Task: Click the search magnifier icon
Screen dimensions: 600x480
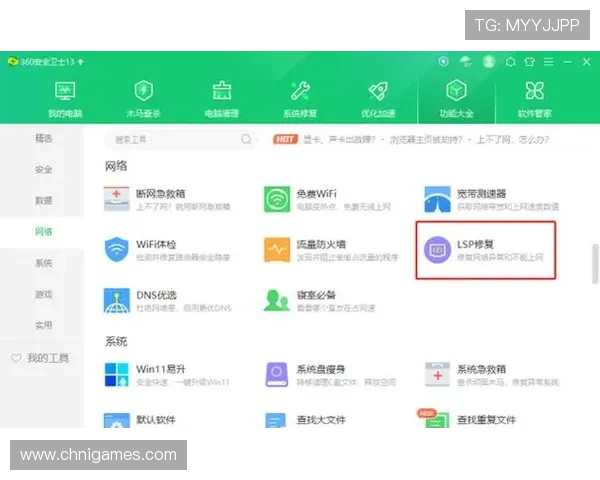Action: pos(246,139)
